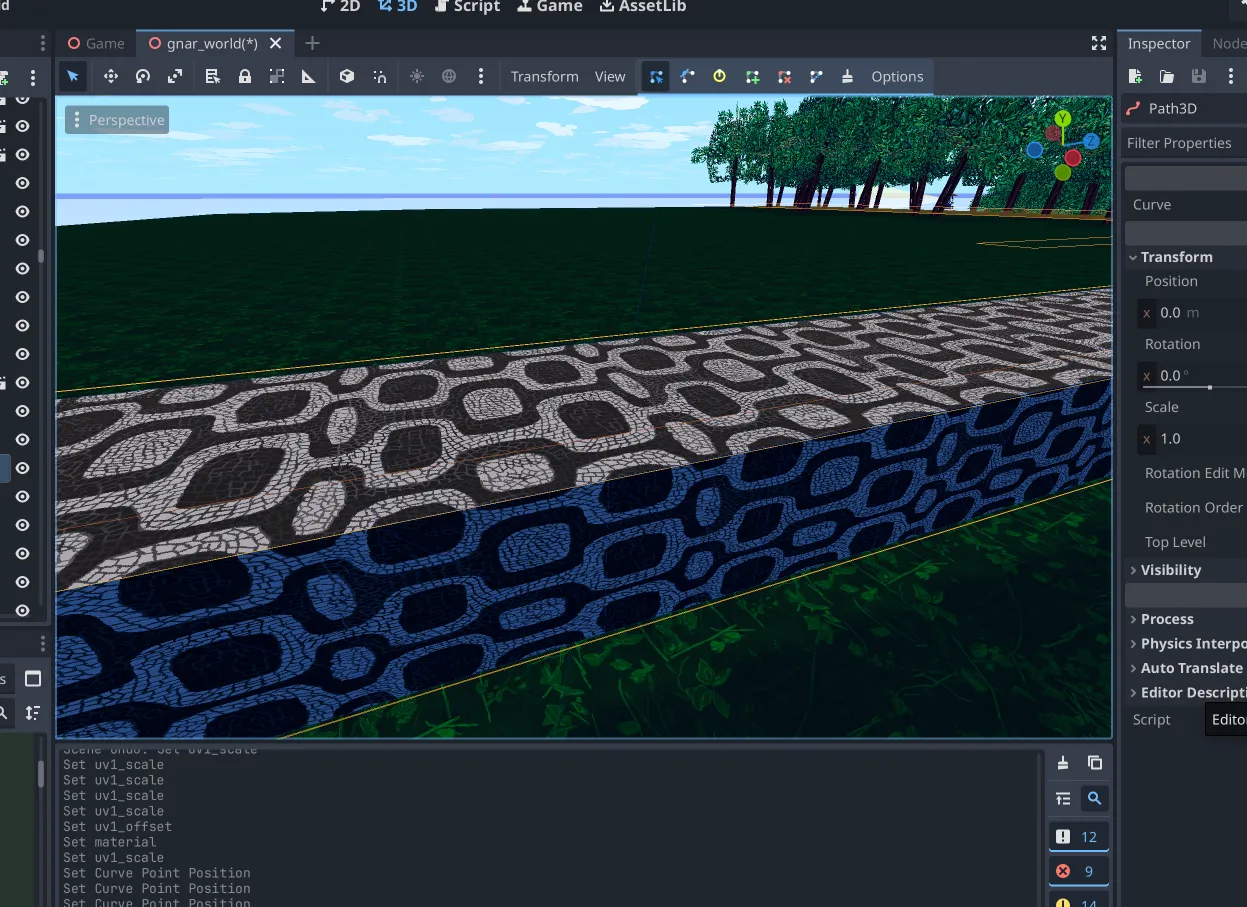The image size is (1247, 907).
Task: Close the gnar_world(*) scene tab
Action: coord(277,43)
